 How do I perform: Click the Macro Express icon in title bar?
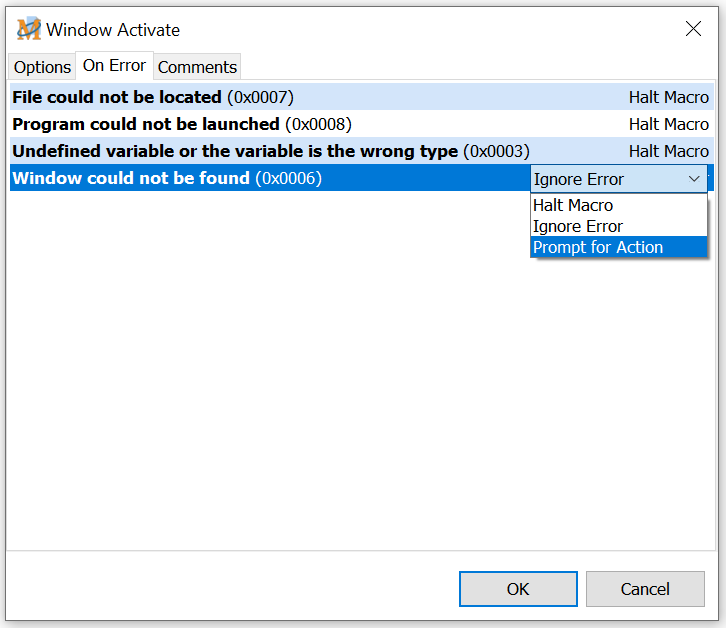[x=28, y=29]
